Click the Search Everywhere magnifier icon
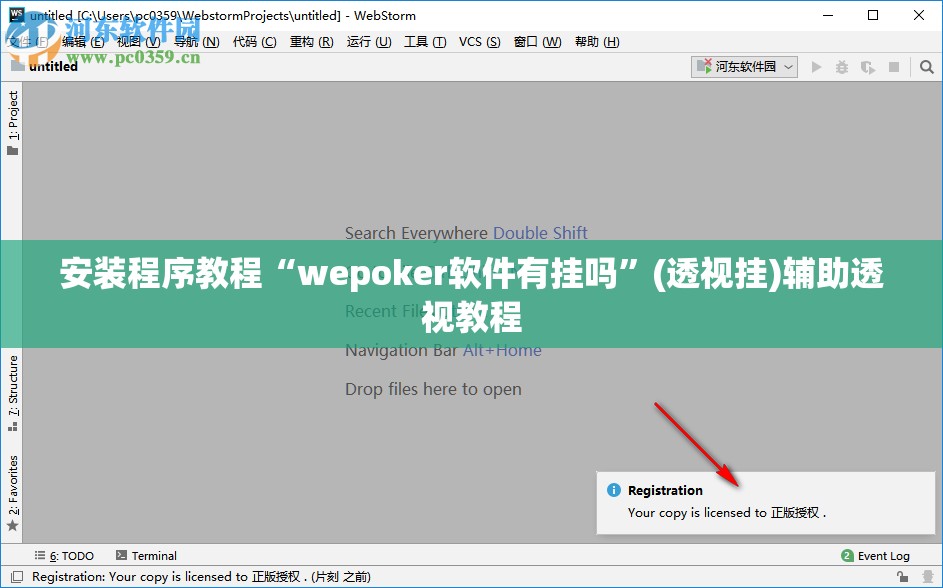This screenshot has width=943, height=588. click(927, 67)
